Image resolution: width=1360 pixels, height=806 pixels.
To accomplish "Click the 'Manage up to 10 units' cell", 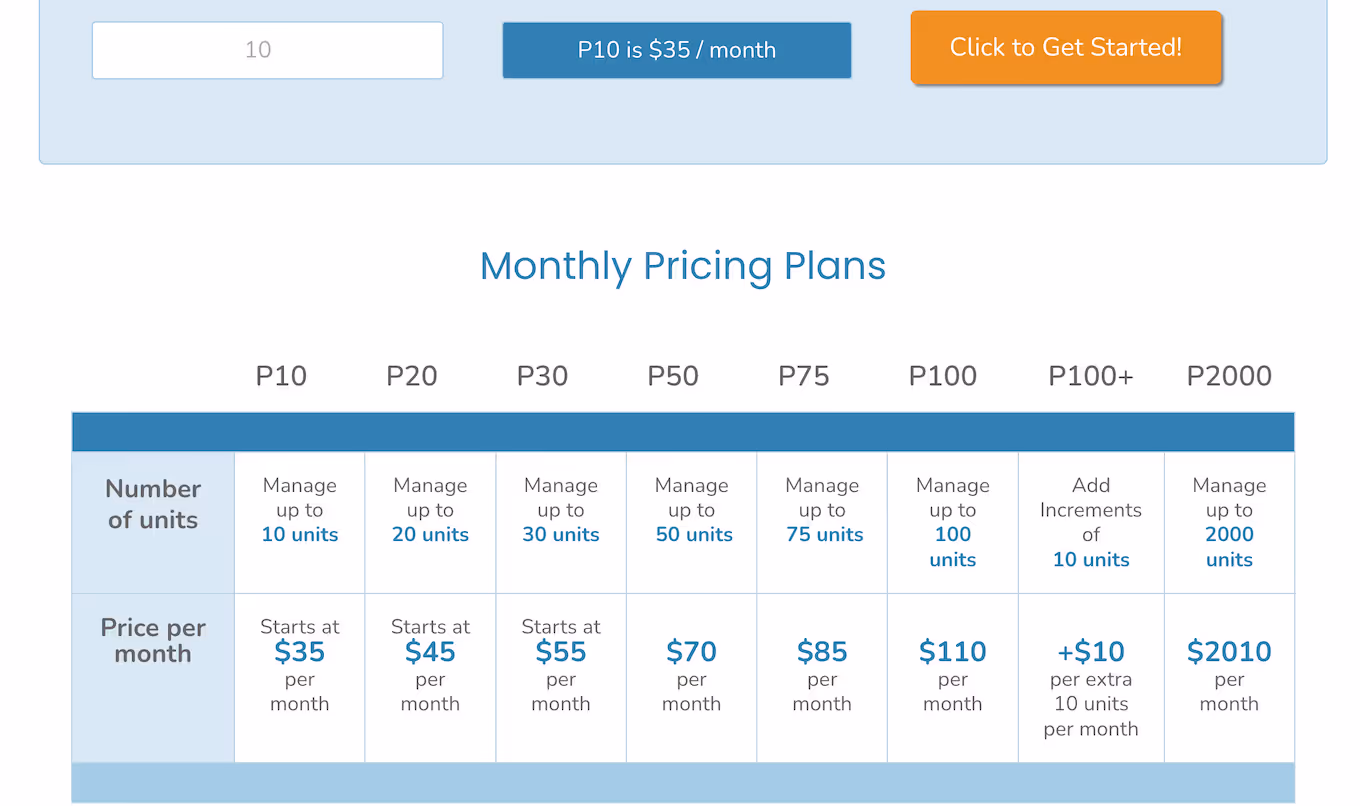I will coord(299,510).
